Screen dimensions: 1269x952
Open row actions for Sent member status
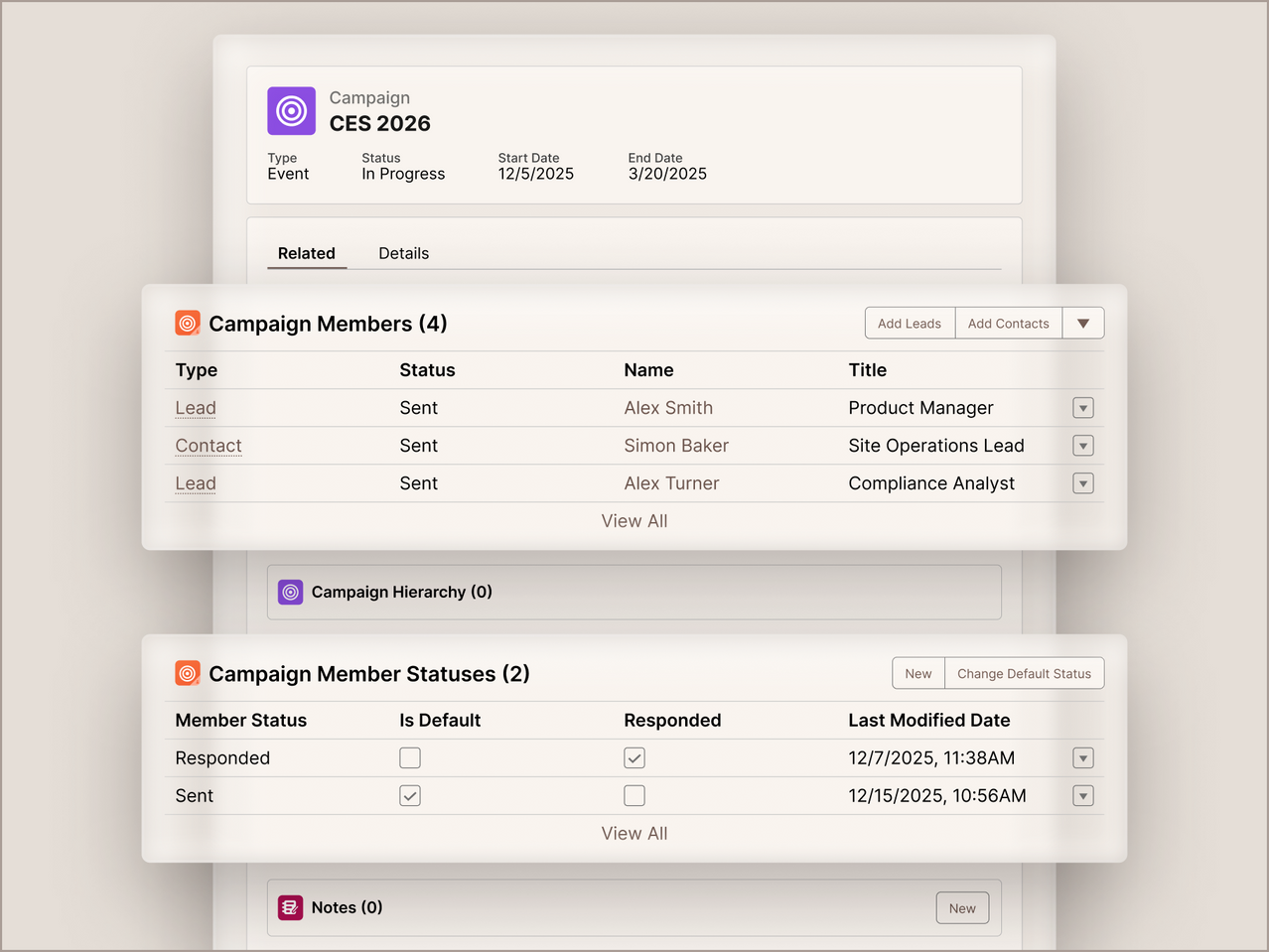tap(1083, 796)
